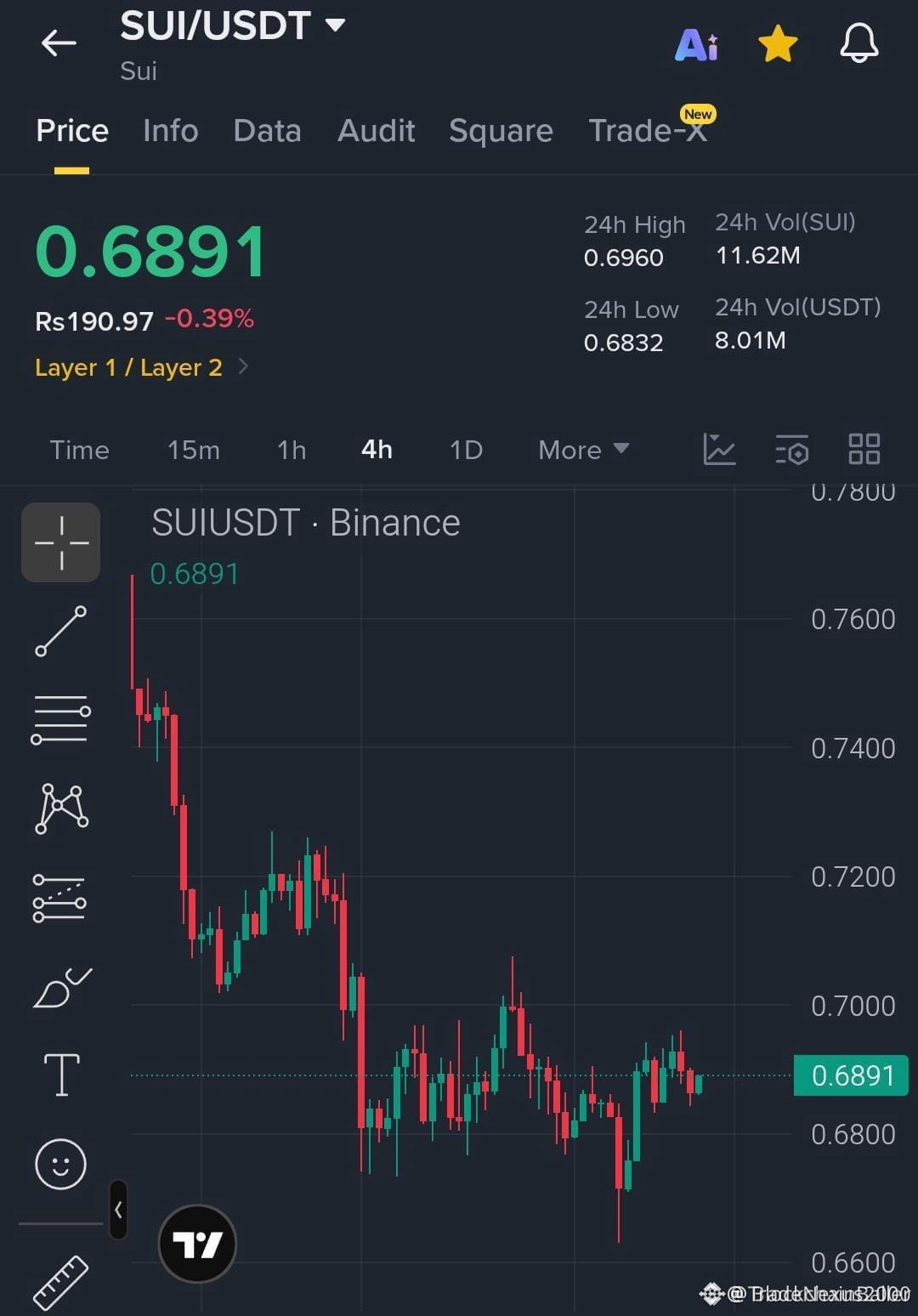Open the price alert bell icon
918x1316 pixels.
coord(859,43)
